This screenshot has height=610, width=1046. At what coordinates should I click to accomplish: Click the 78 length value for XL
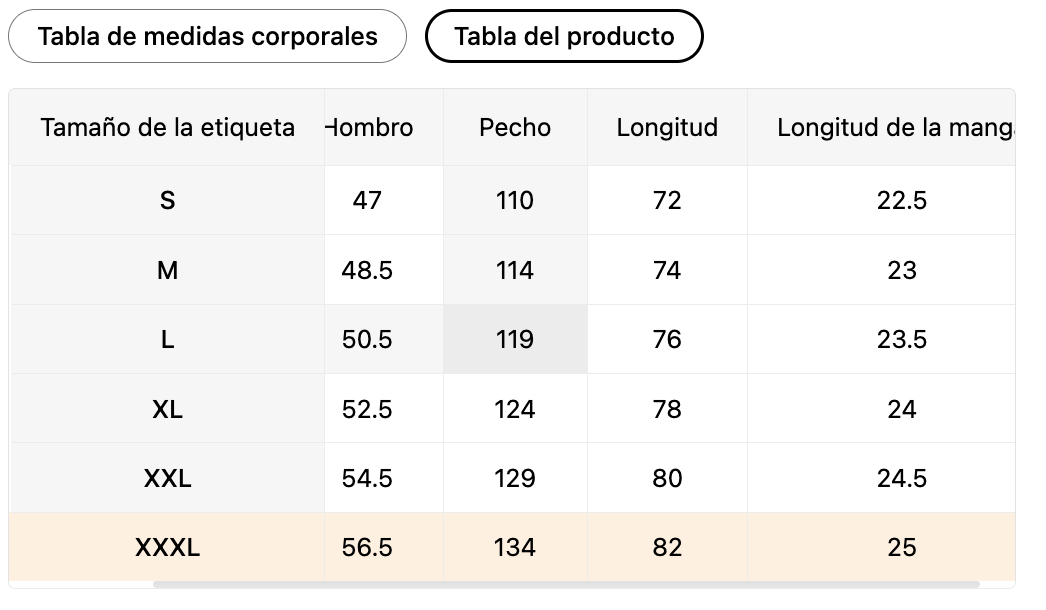[667, 410]
